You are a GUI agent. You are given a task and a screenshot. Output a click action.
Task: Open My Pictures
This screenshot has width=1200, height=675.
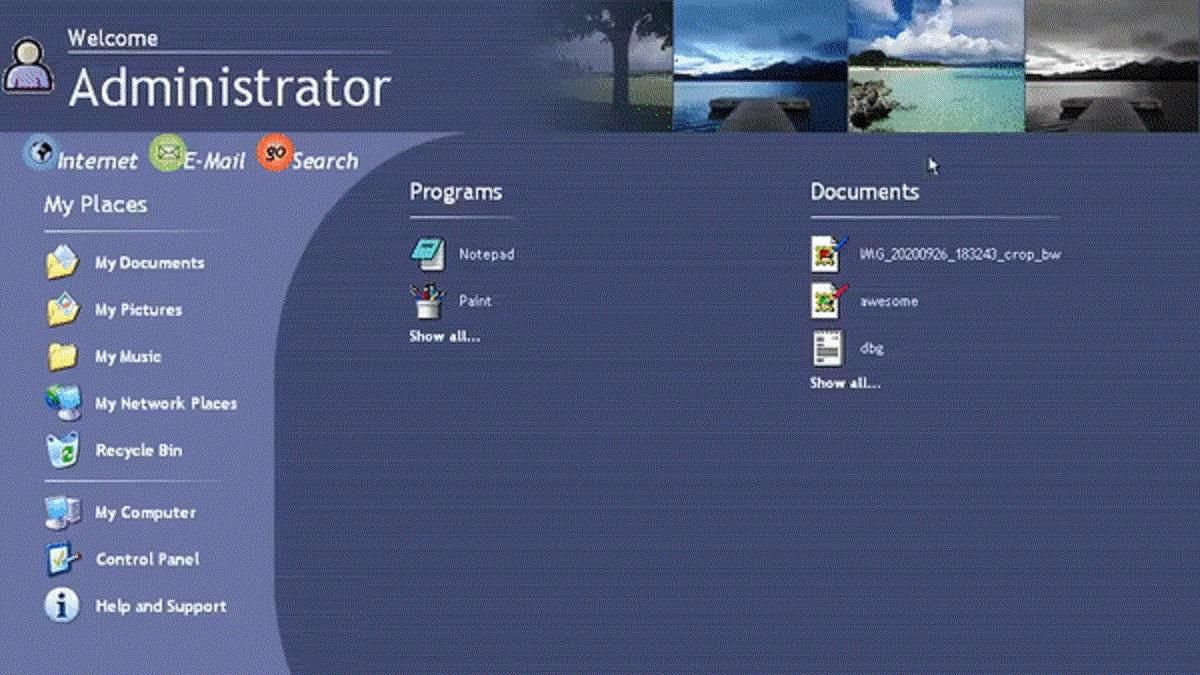(x=138, y=309)
